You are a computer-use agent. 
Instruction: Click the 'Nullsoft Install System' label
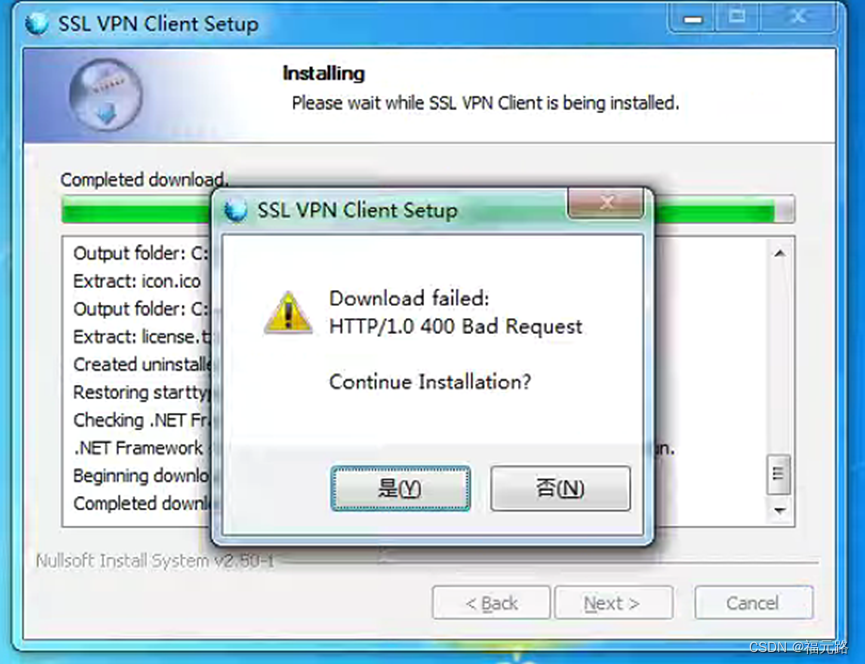click(x=155, y=561)
